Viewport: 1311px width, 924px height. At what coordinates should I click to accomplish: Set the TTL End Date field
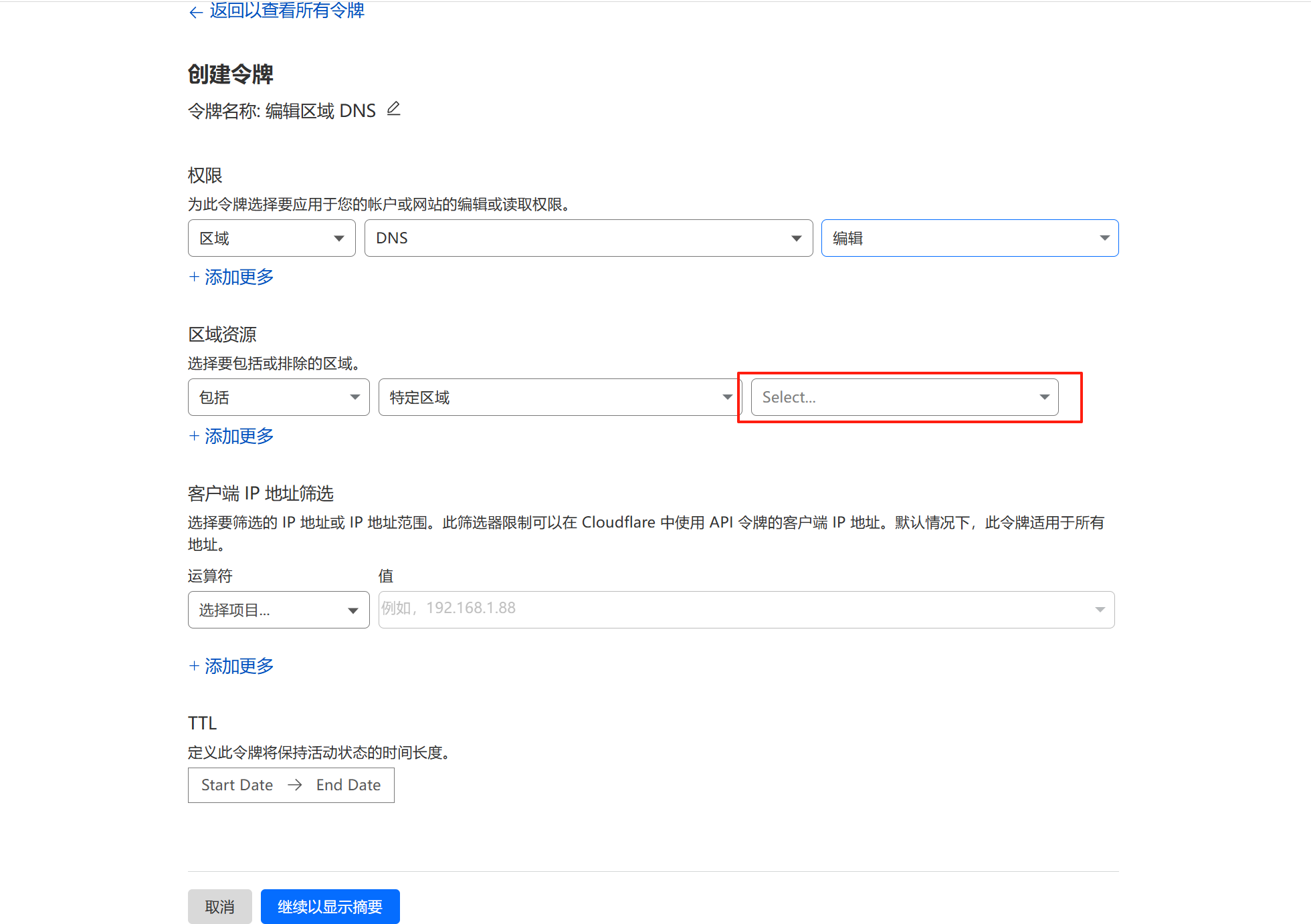point(348,785)
